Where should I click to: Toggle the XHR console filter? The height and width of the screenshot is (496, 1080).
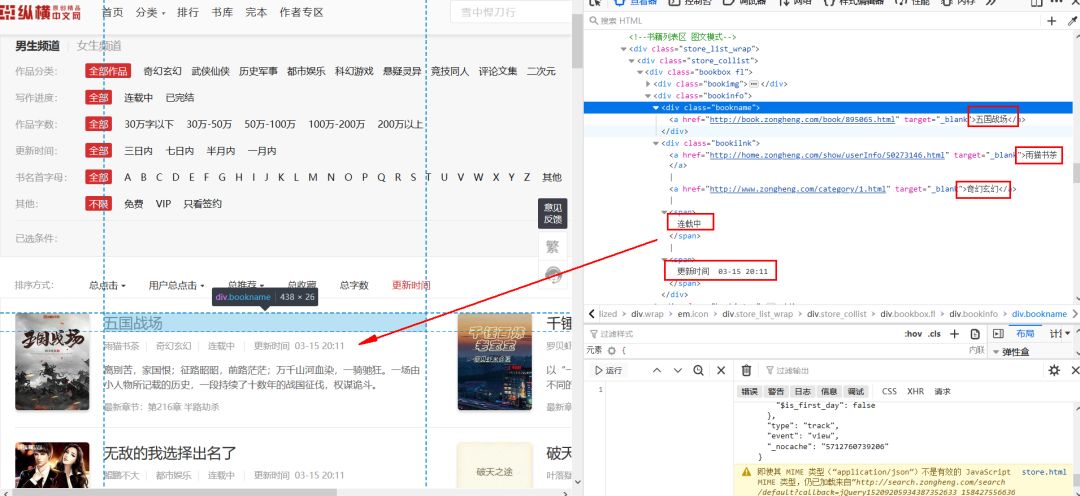tap(915, 391)
